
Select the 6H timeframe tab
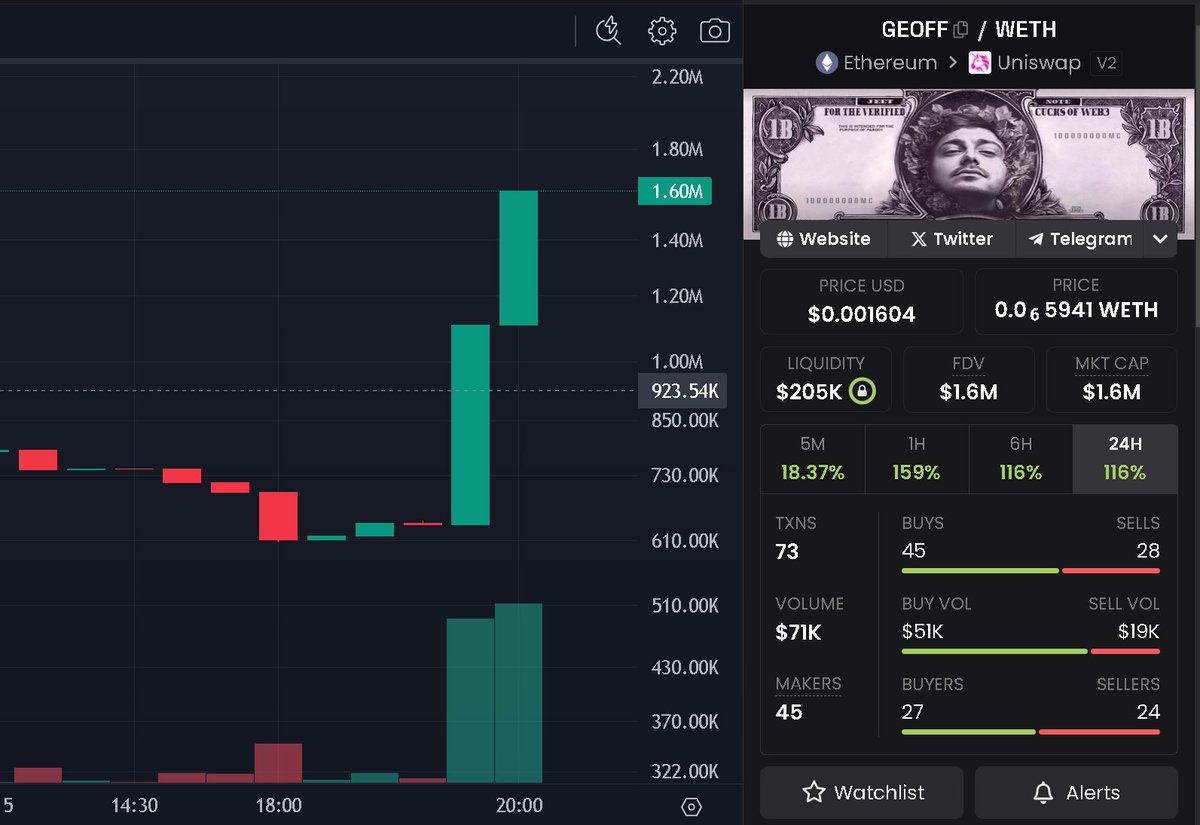point(1021,459)
